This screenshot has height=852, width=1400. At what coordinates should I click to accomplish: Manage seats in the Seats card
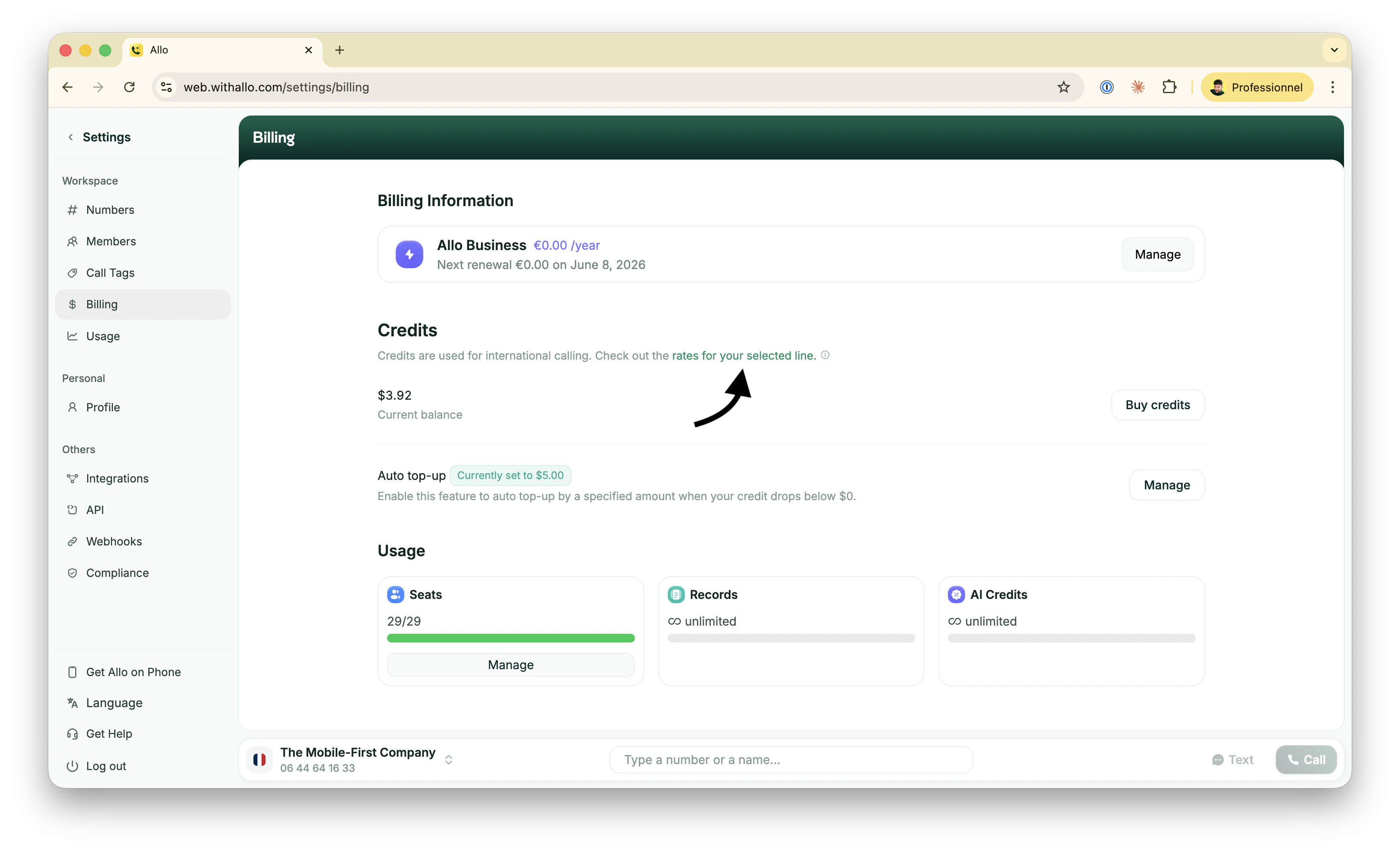[510, 664]
